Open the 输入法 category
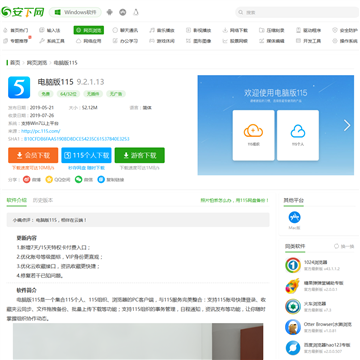 [x=50, y=30]
